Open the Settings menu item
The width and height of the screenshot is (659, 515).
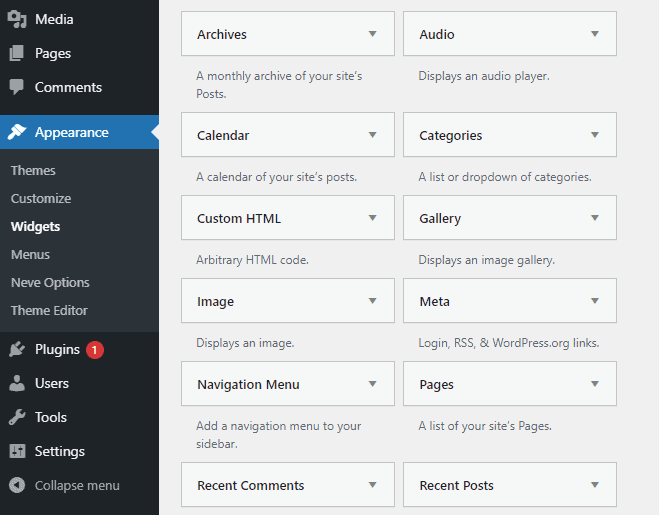79,451
